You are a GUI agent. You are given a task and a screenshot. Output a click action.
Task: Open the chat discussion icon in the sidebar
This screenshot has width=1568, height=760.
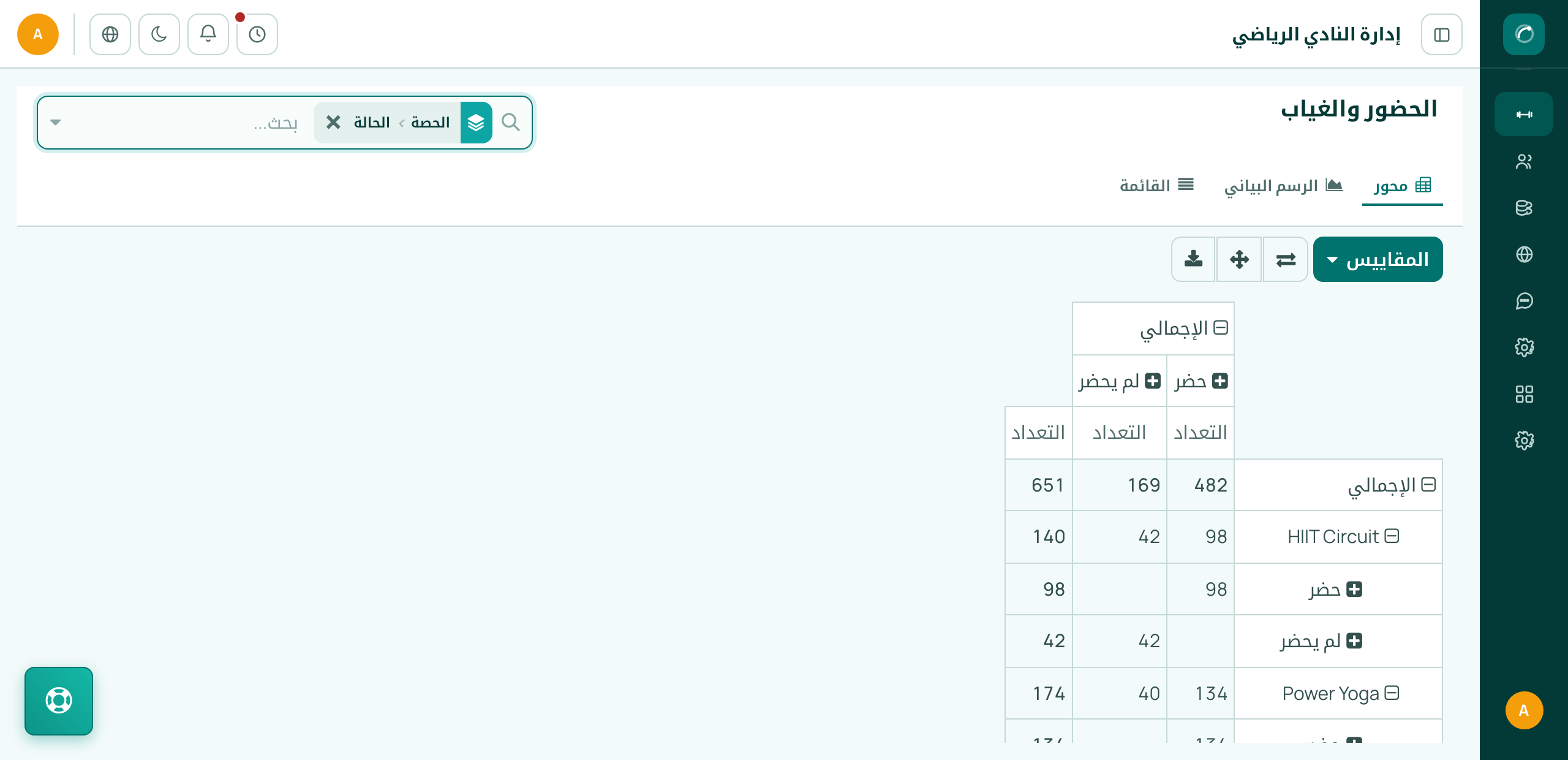(x=1523, y=301)
